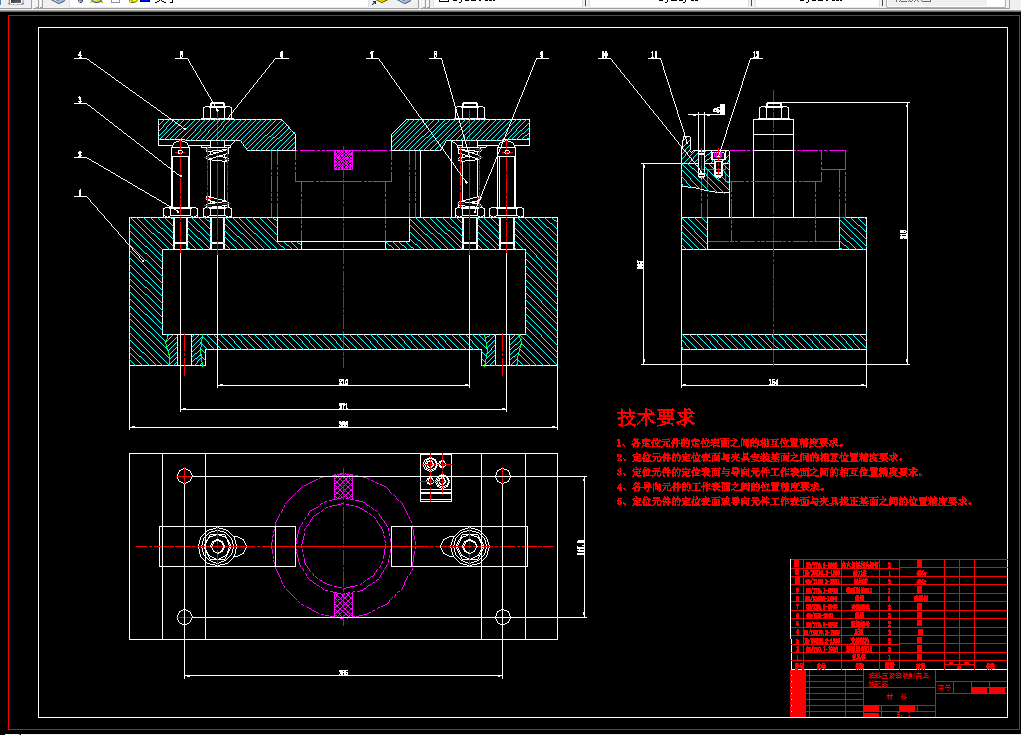Select balloon number 1 leader label

79,193
